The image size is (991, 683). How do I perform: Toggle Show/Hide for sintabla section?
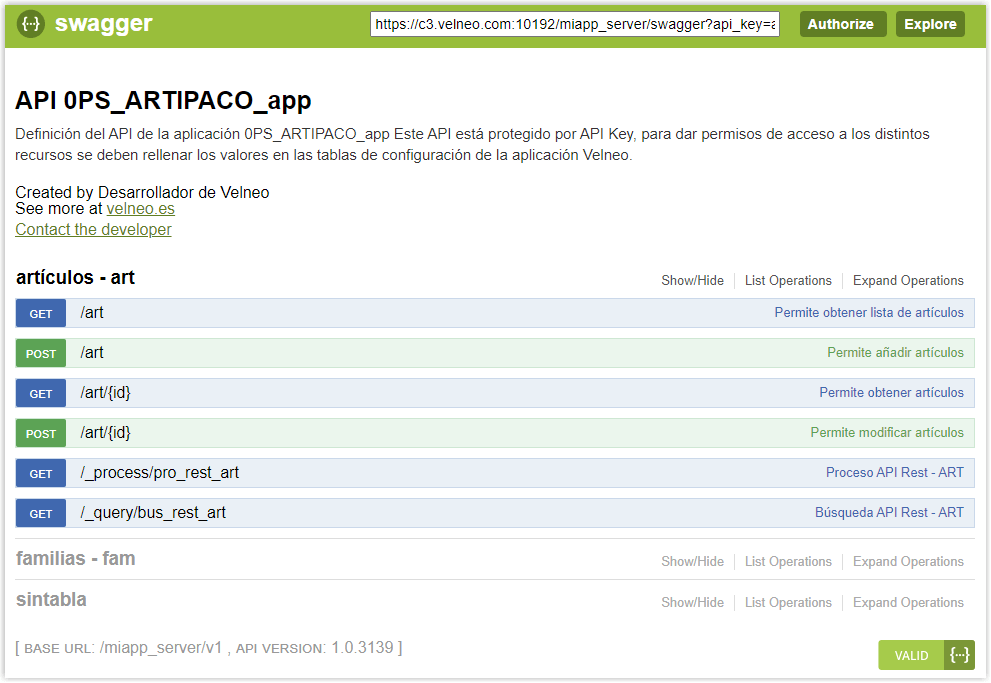pos(692,603)
